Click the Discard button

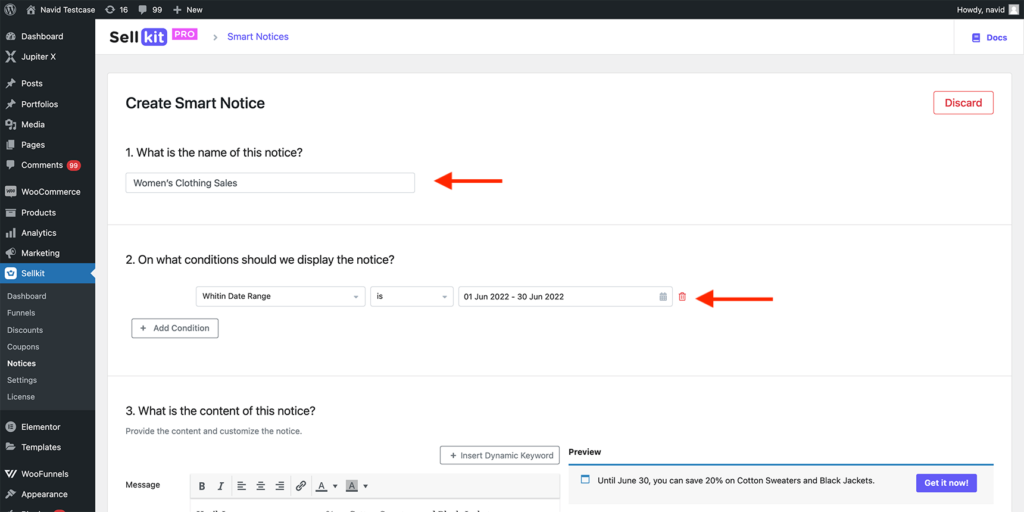pyautogui.click(x=963, y=103)
